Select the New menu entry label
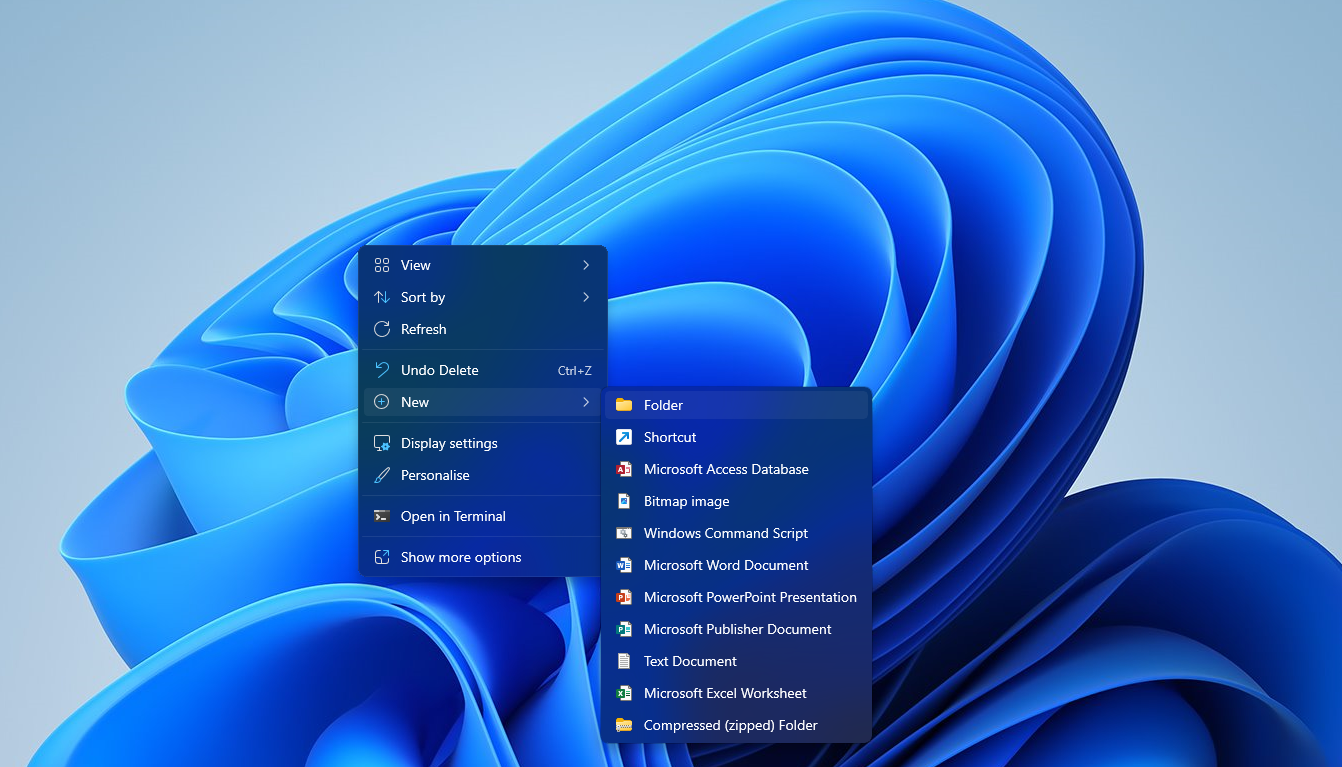Image resolution: width=1342 pixels, height=767 pixels. click(415, 402)
